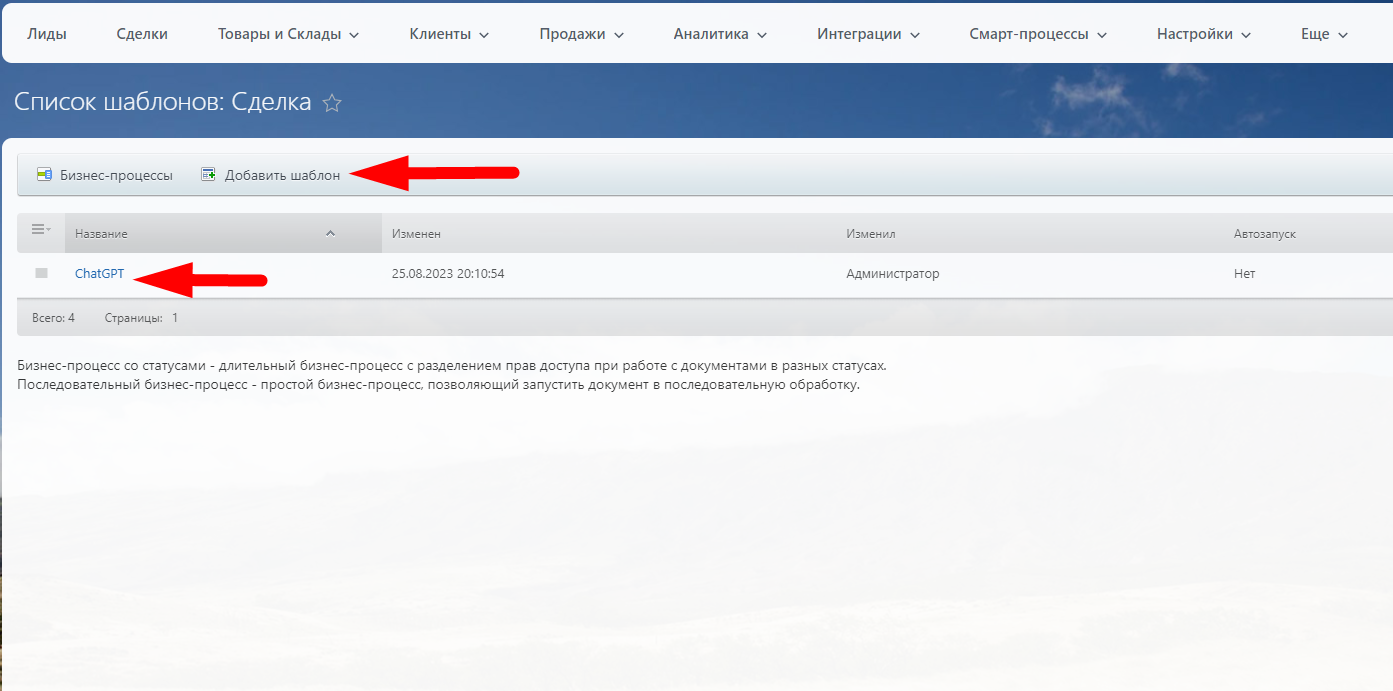Open the Еще dropdown menu
This screenshot has width=1393, height=691.
(1322, 33)
